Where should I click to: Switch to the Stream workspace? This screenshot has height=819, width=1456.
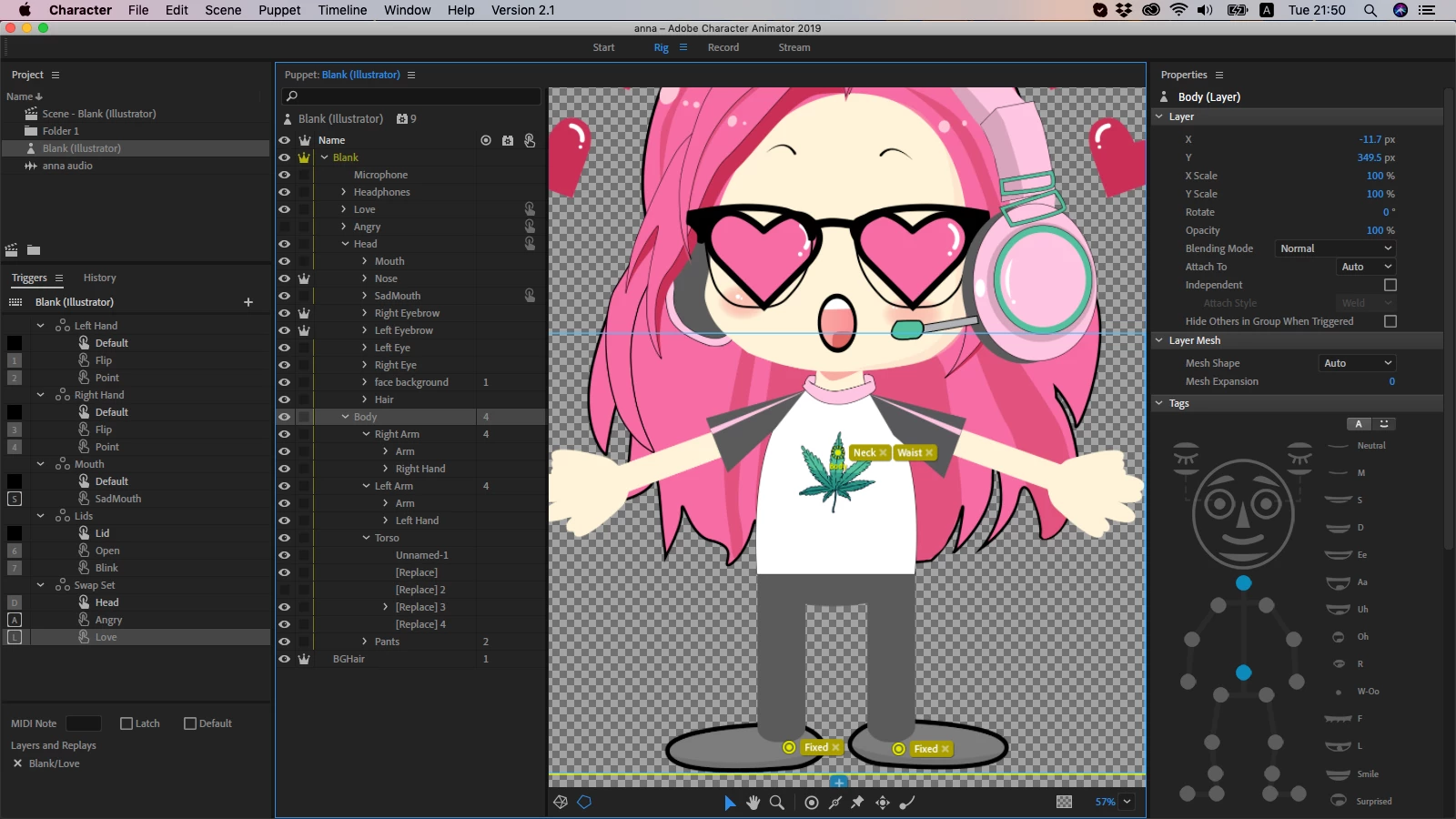click(794, 47)
